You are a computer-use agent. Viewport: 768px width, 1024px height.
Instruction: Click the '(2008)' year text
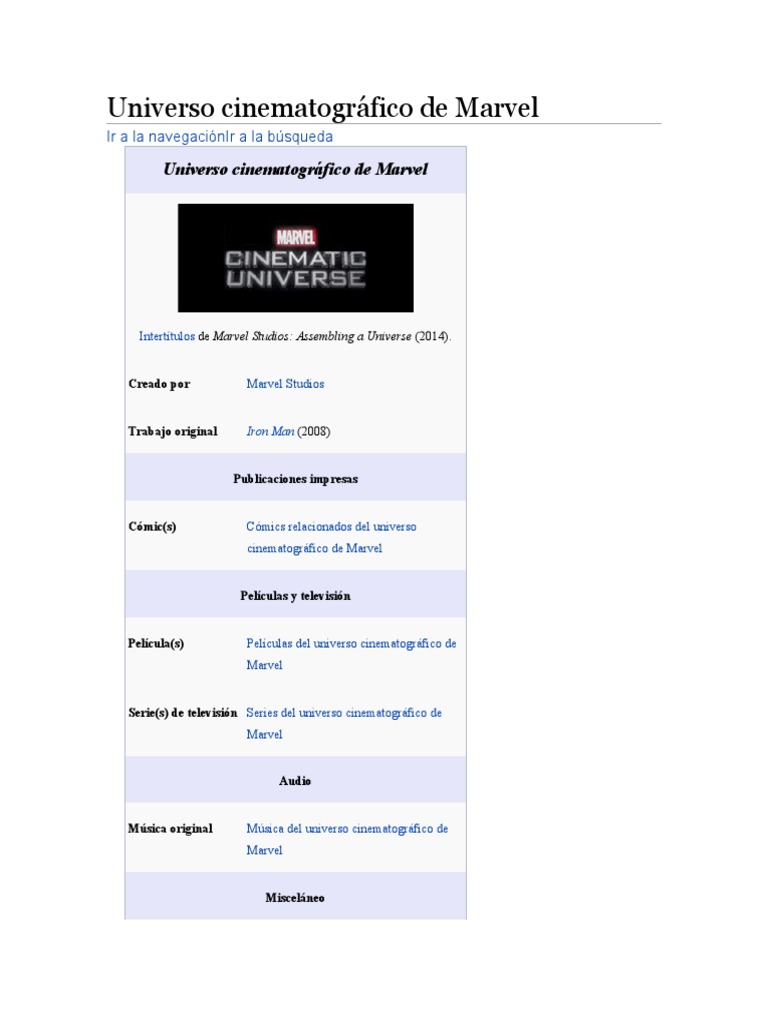tap(313, 432)
